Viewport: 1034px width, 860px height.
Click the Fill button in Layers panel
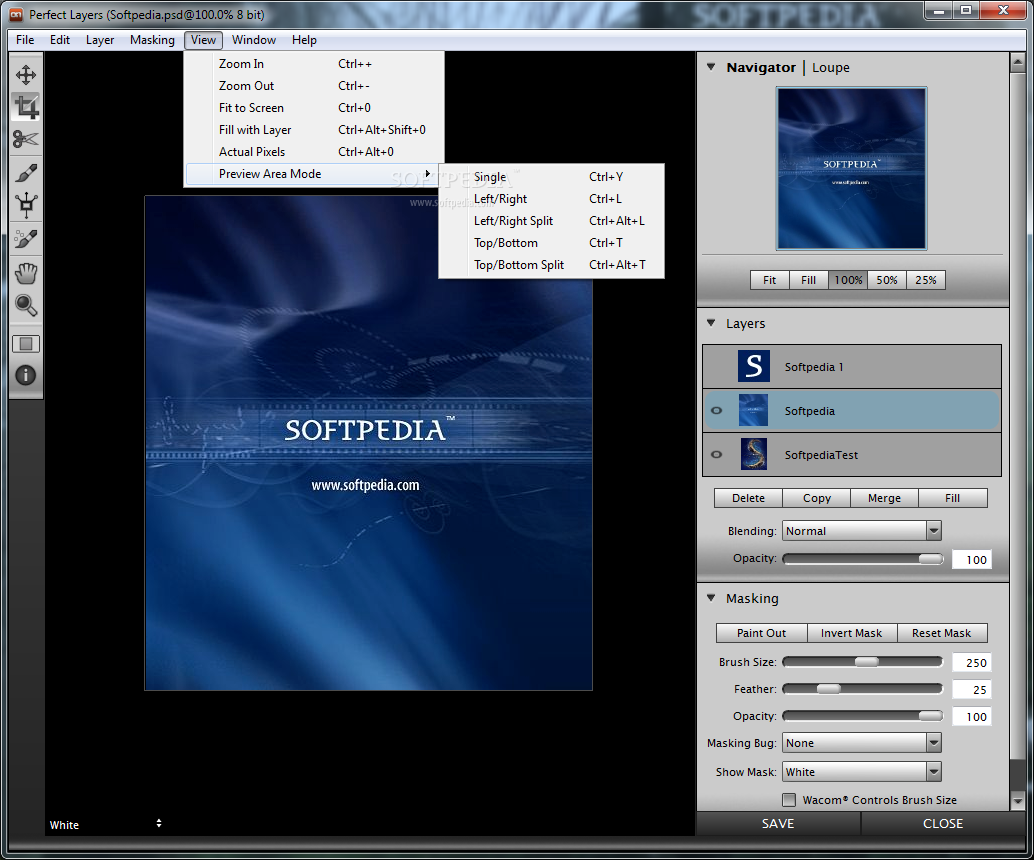952,498
